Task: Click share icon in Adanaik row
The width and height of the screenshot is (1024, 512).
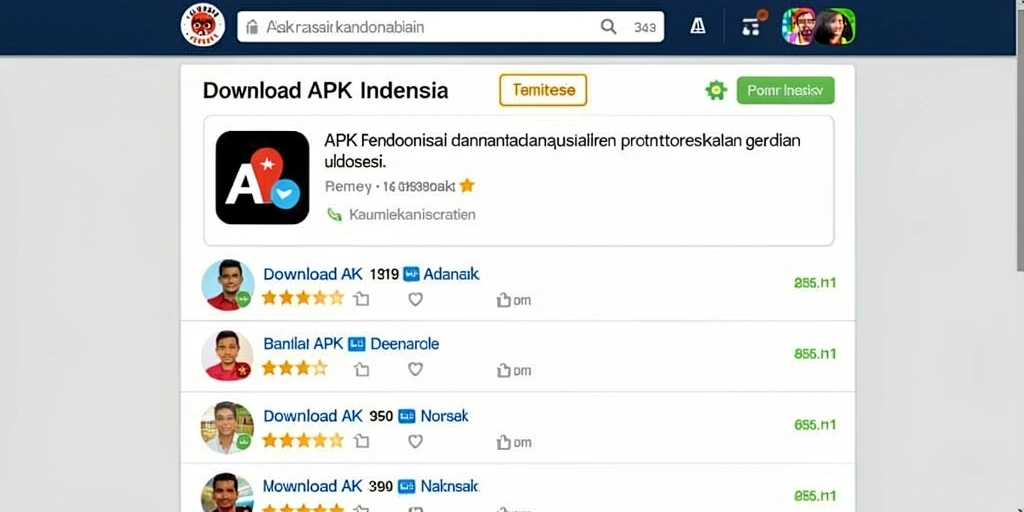Action: pyautogui.click(x=361, y=299)
